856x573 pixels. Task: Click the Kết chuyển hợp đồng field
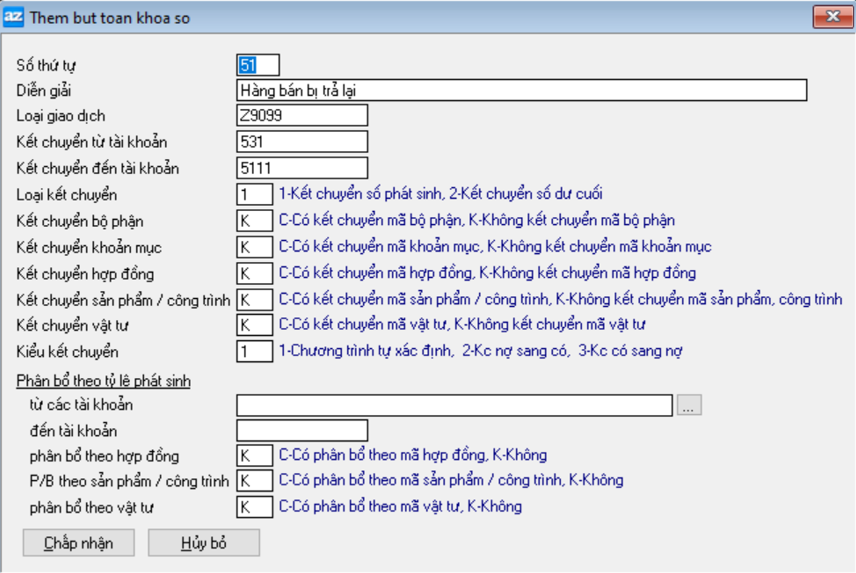click(255, 273)
